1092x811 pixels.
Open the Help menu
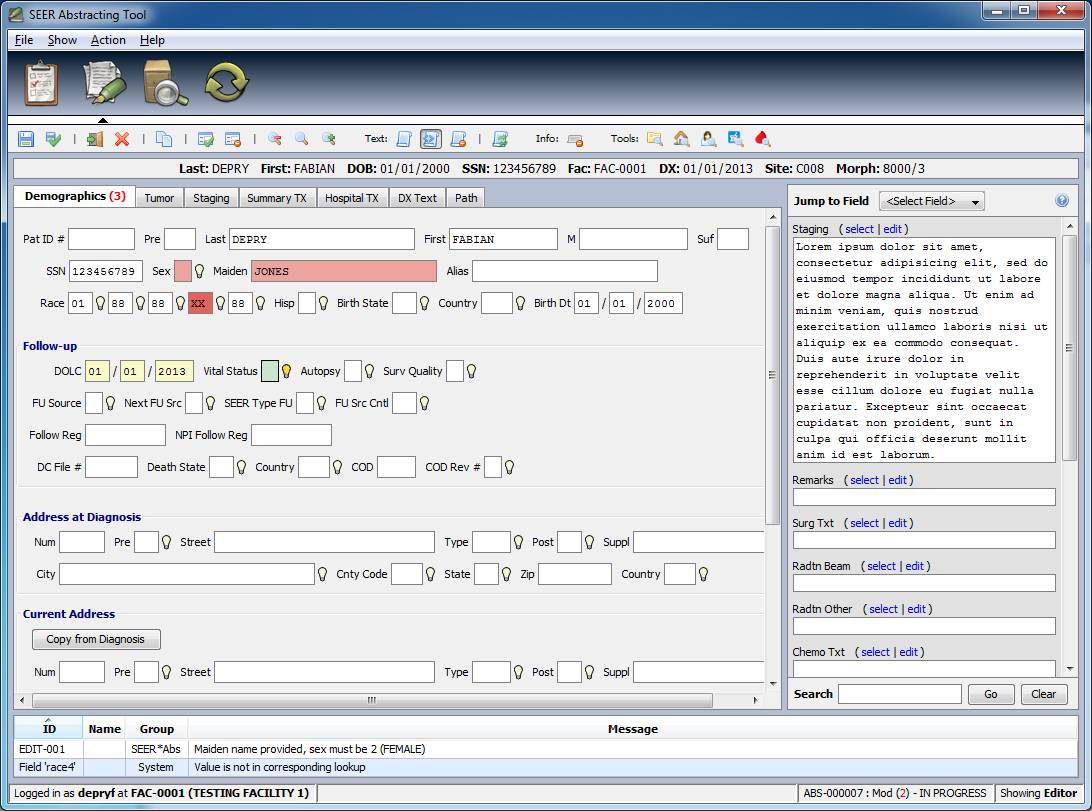point(152,40)
